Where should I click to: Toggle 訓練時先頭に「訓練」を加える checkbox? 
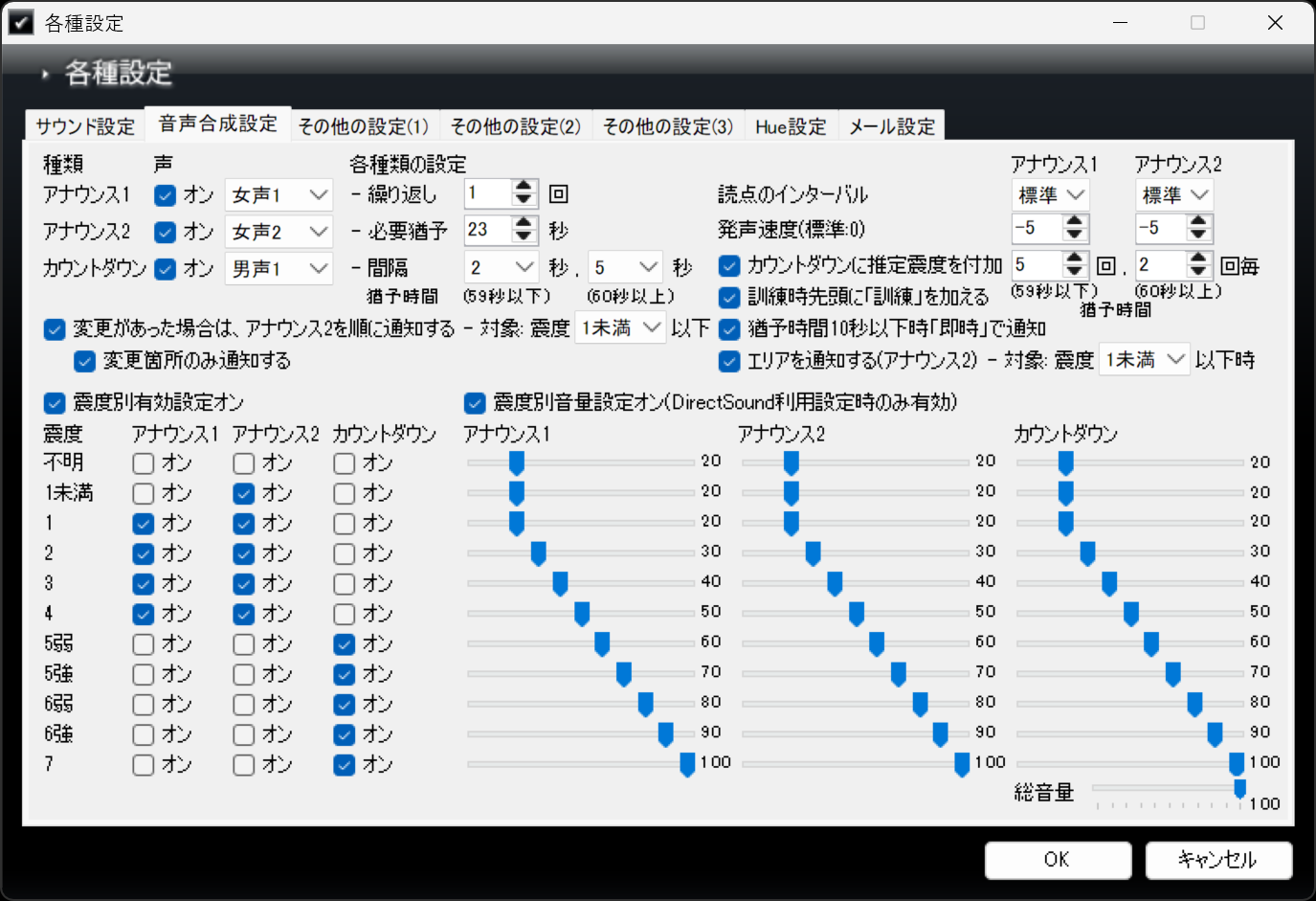[x=729, y=298]
